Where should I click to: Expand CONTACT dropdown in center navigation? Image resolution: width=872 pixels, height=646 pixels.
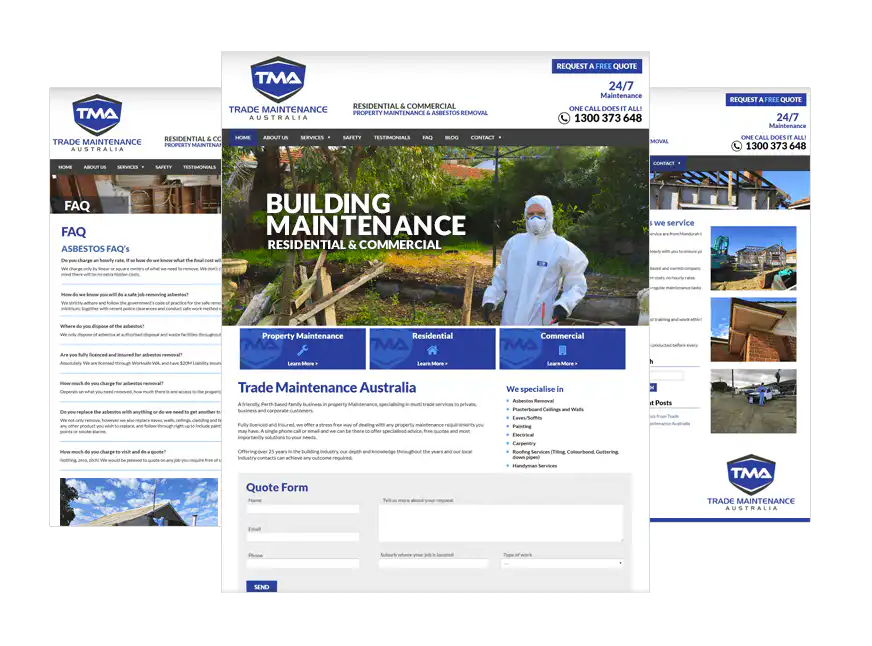point(485,137)
